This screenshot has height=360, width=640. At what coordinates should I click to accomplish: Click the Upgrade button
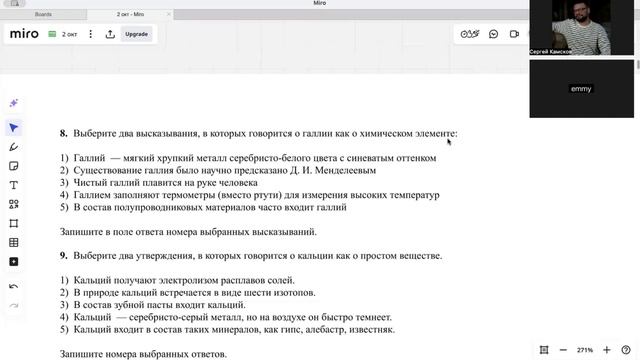click(136, 34)
